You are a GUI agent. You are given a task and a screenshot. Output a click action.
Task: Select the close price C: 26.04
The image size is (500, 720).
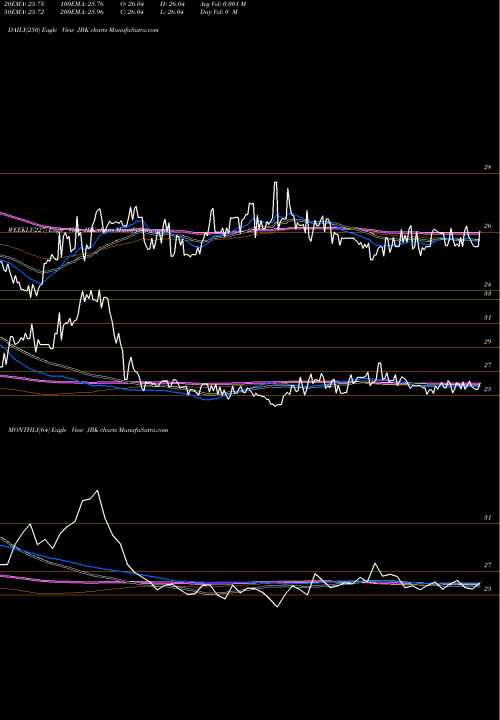[132, 12]
